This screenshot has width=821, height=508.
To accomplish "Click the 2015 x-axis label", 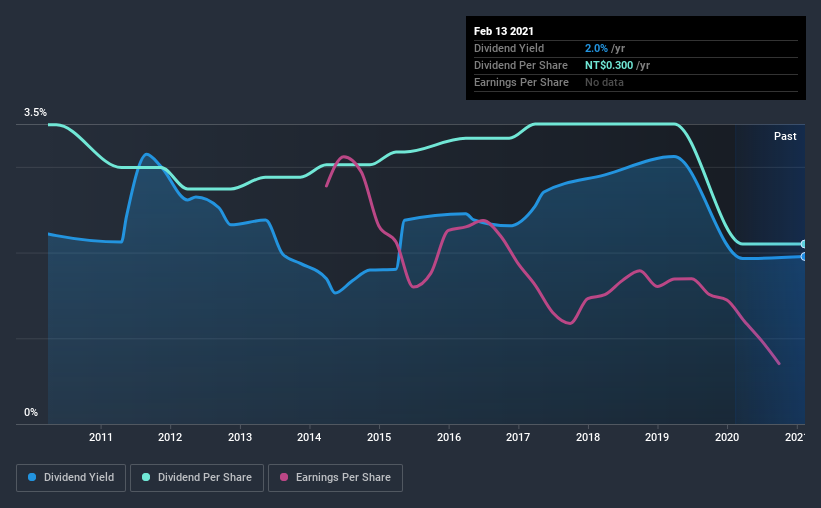I will tap(379, 437).
